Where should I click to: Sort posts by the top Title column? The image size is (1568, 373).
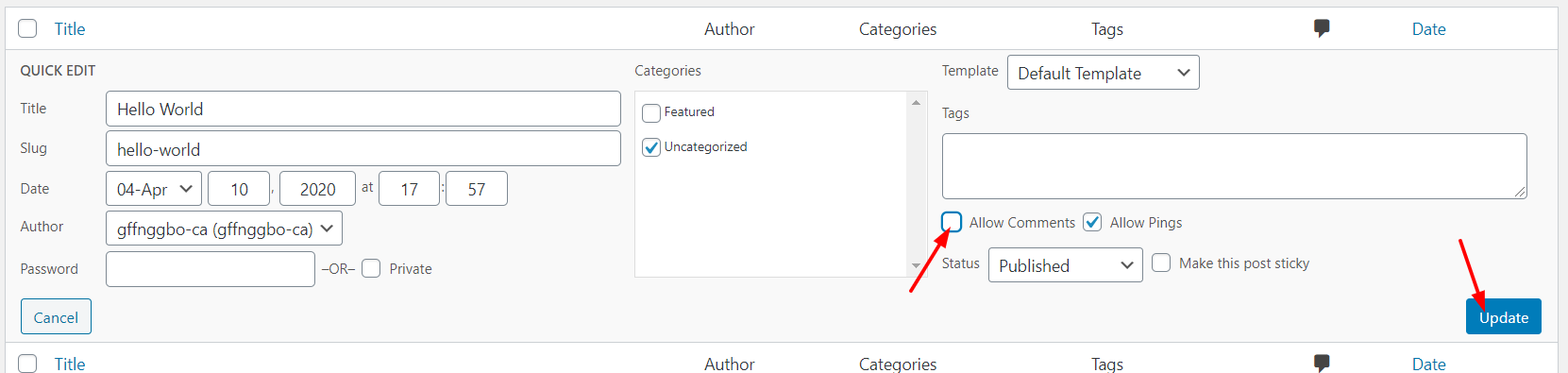click(x=70, y=29)
